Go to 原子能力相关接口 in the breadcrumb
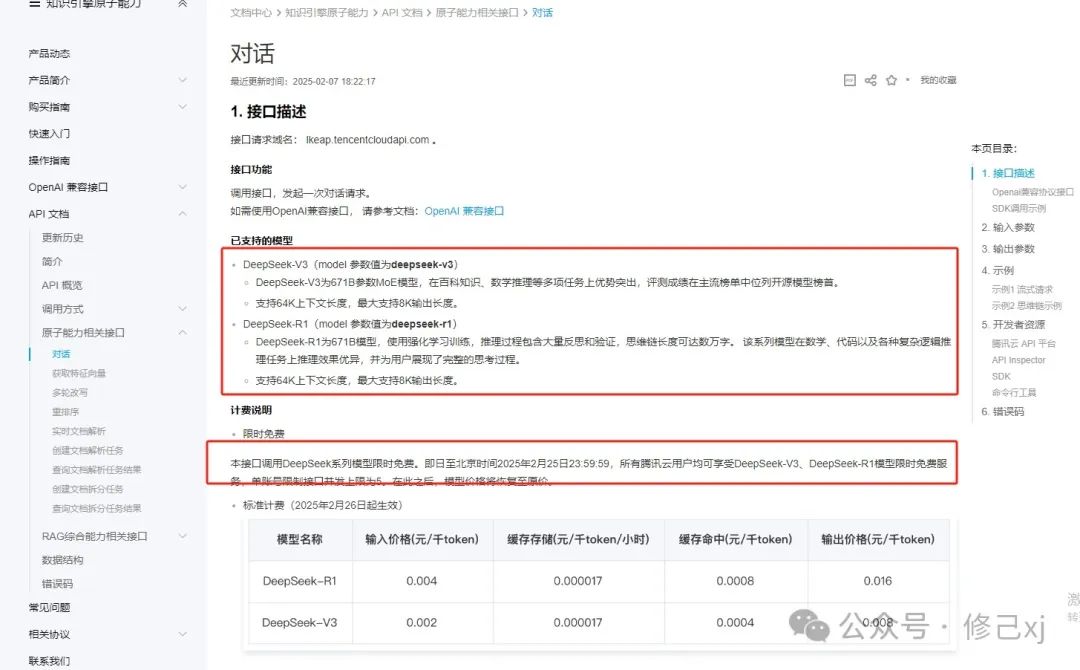 (477, 12)
